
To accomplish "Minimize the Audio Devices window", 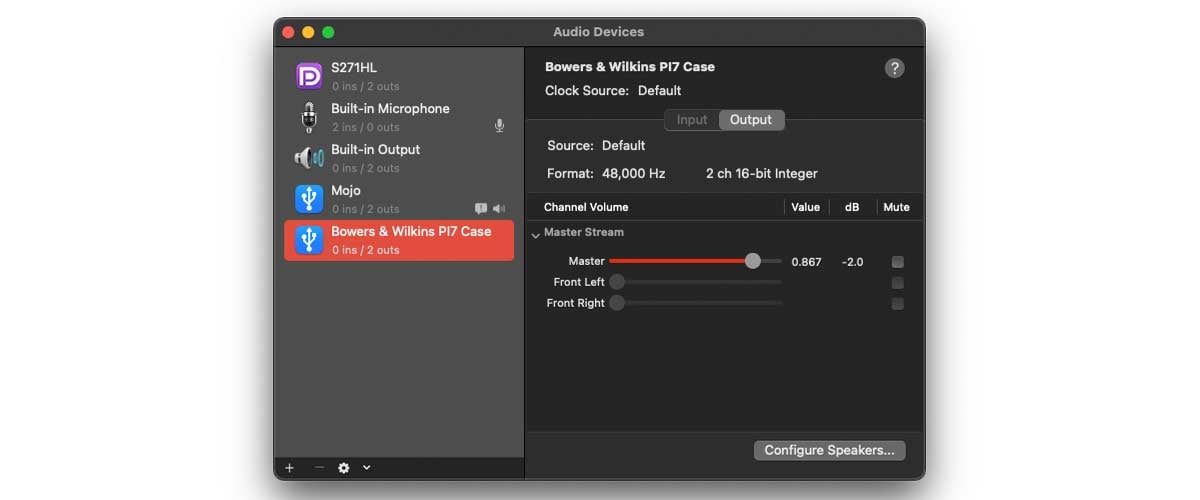I will pyautogui.click(x=308, y=32).
